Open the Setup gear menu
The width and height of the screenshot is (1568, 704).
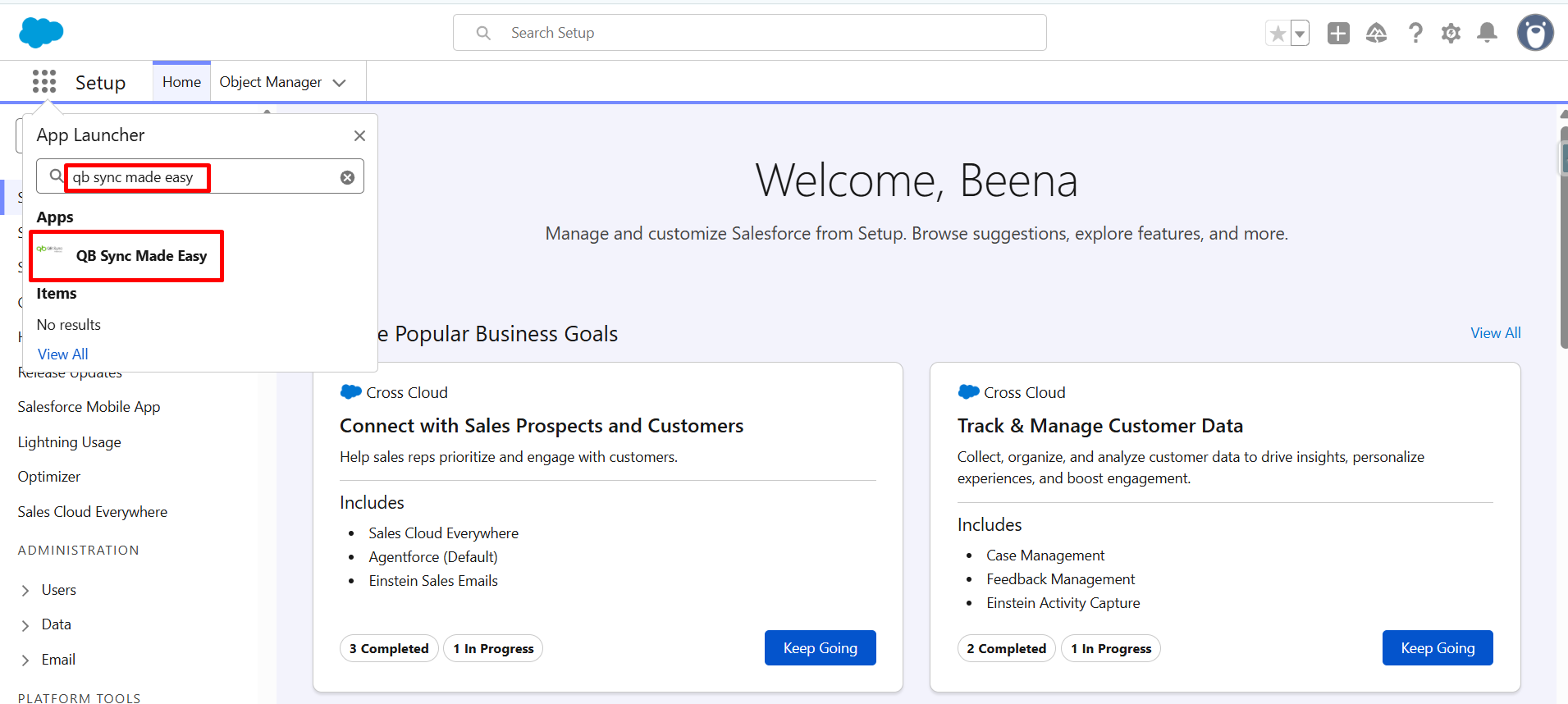click(1451, 34)
